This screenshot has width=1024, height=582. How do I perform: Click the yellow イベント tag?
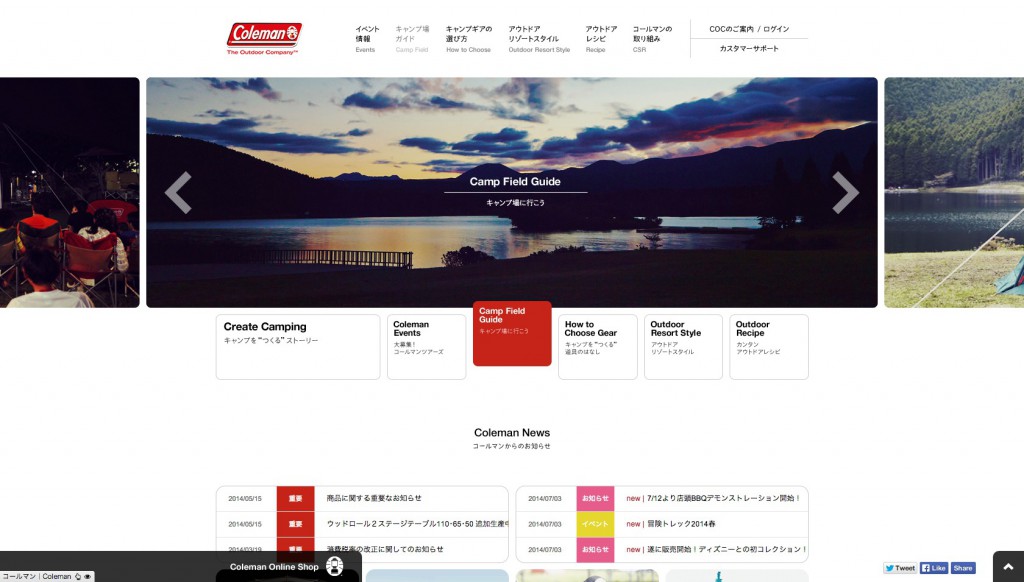click(x=595, y=524)
